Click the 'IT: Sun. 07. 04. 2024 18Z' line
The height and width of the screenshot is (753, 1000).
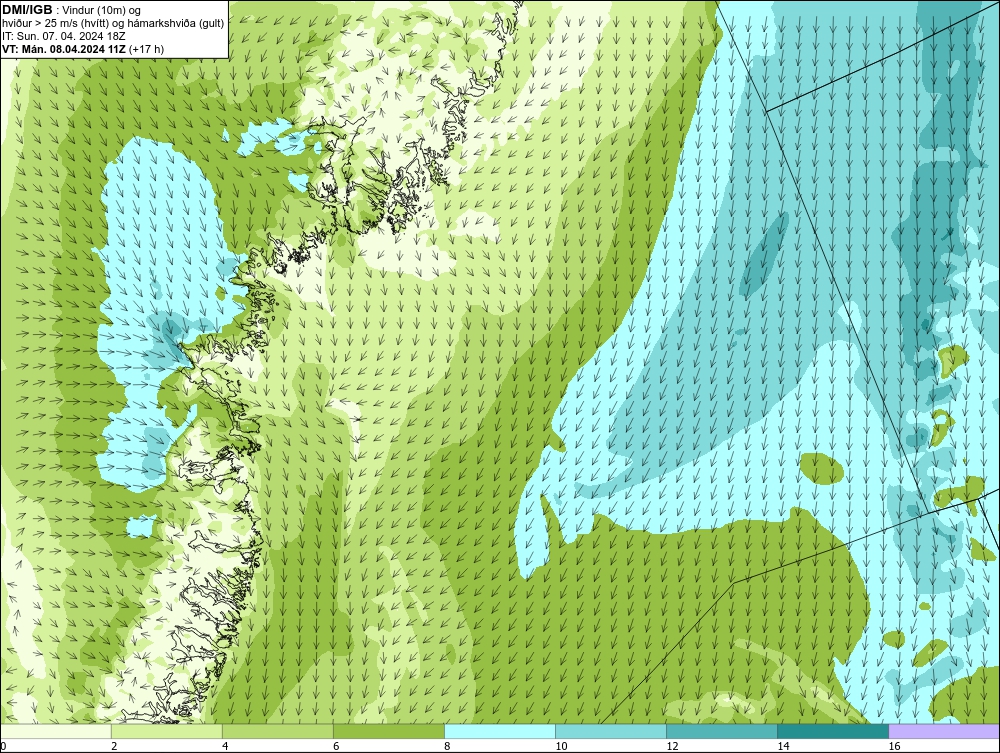[64, 36]
